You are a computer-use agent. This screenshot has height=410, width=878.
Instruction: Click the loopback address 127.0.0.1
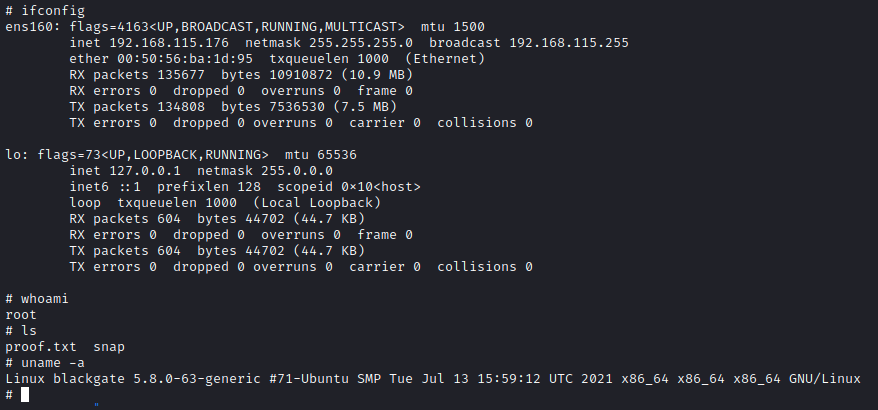tap(145, 170)
